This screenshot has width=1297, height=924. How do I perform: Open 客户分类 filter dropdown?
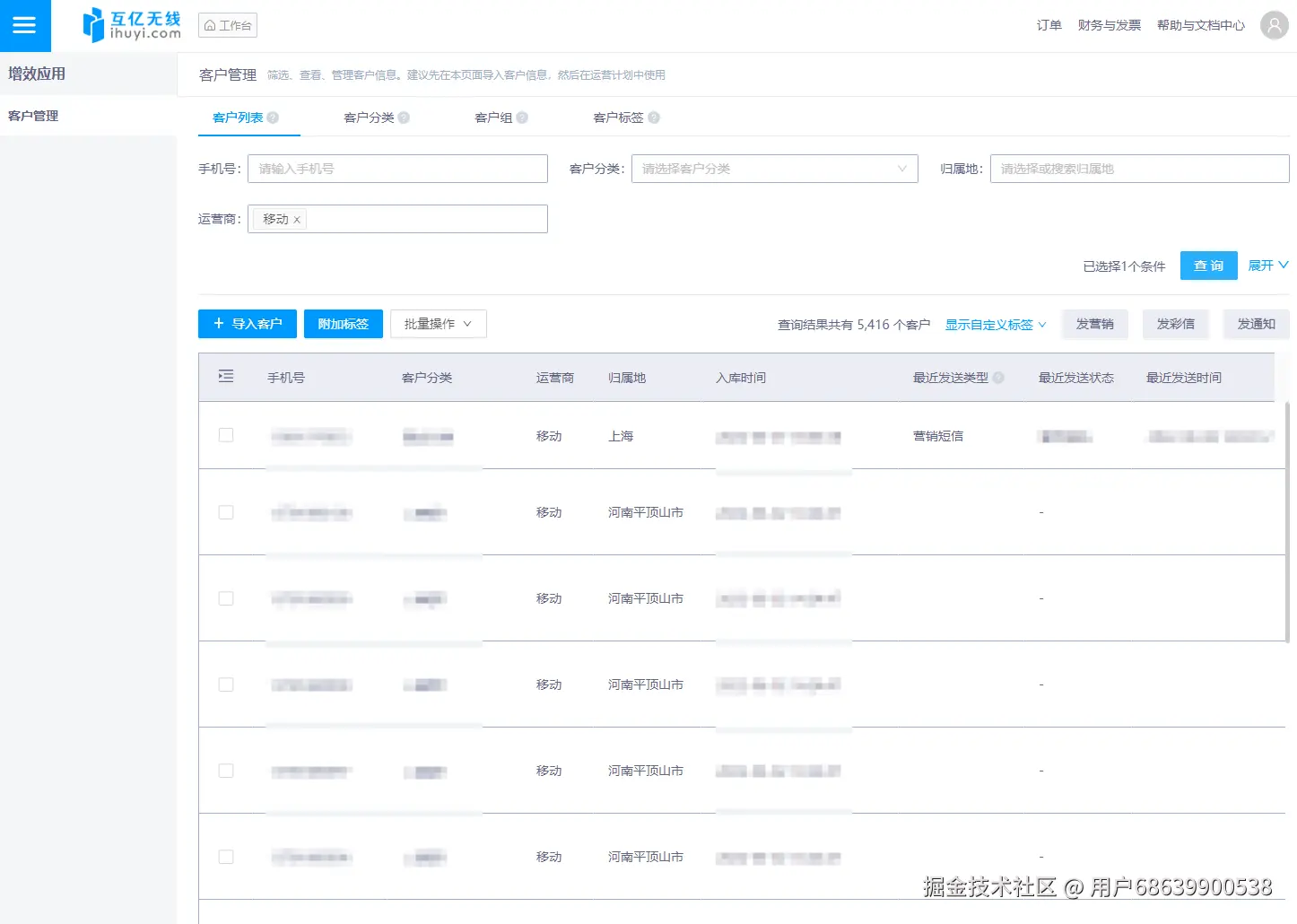pos(775,169)
